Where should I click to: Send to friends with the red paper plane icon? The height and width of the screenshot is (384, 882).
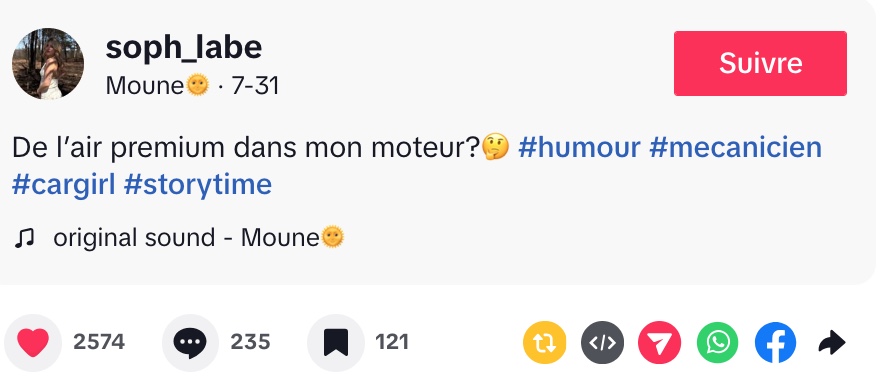660,342
